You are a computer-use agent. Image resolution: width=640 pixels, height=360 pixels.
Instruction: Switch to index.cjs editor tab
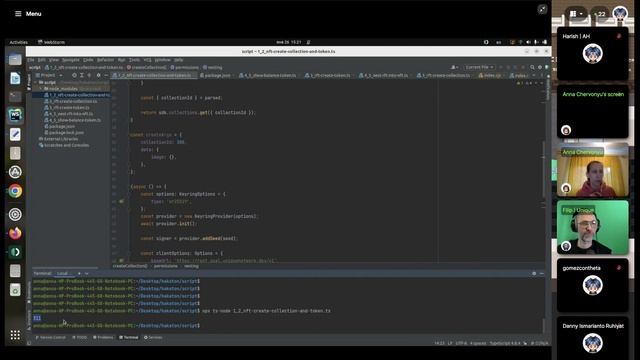(x=491, y=76)
